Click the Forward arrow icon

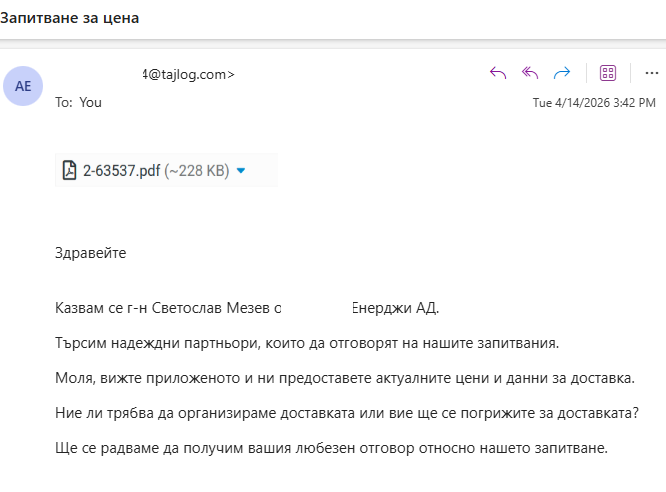pos(562,73)
